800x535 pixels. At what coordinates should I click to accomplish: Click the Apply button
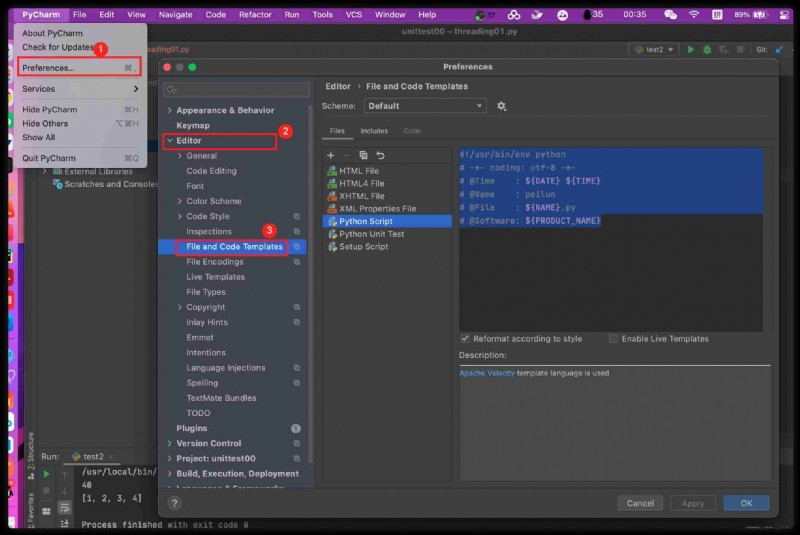(x=693, y=503)
